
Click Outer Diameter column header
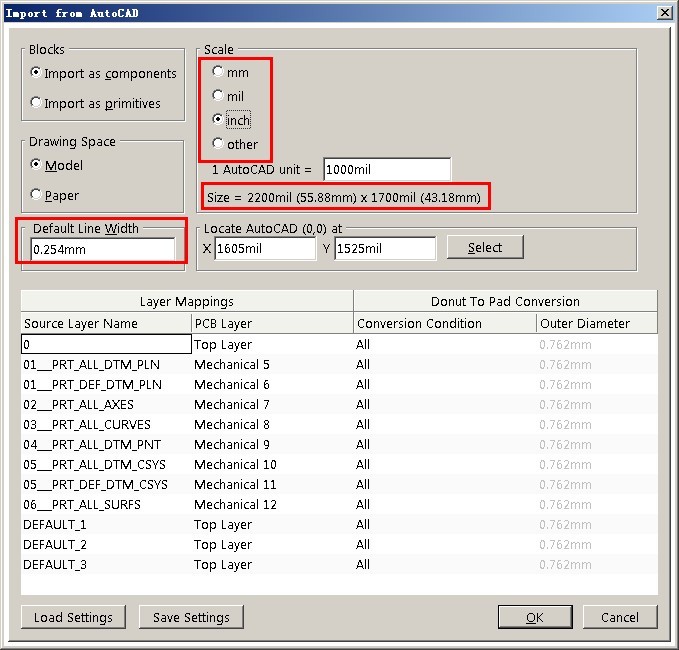597,323
